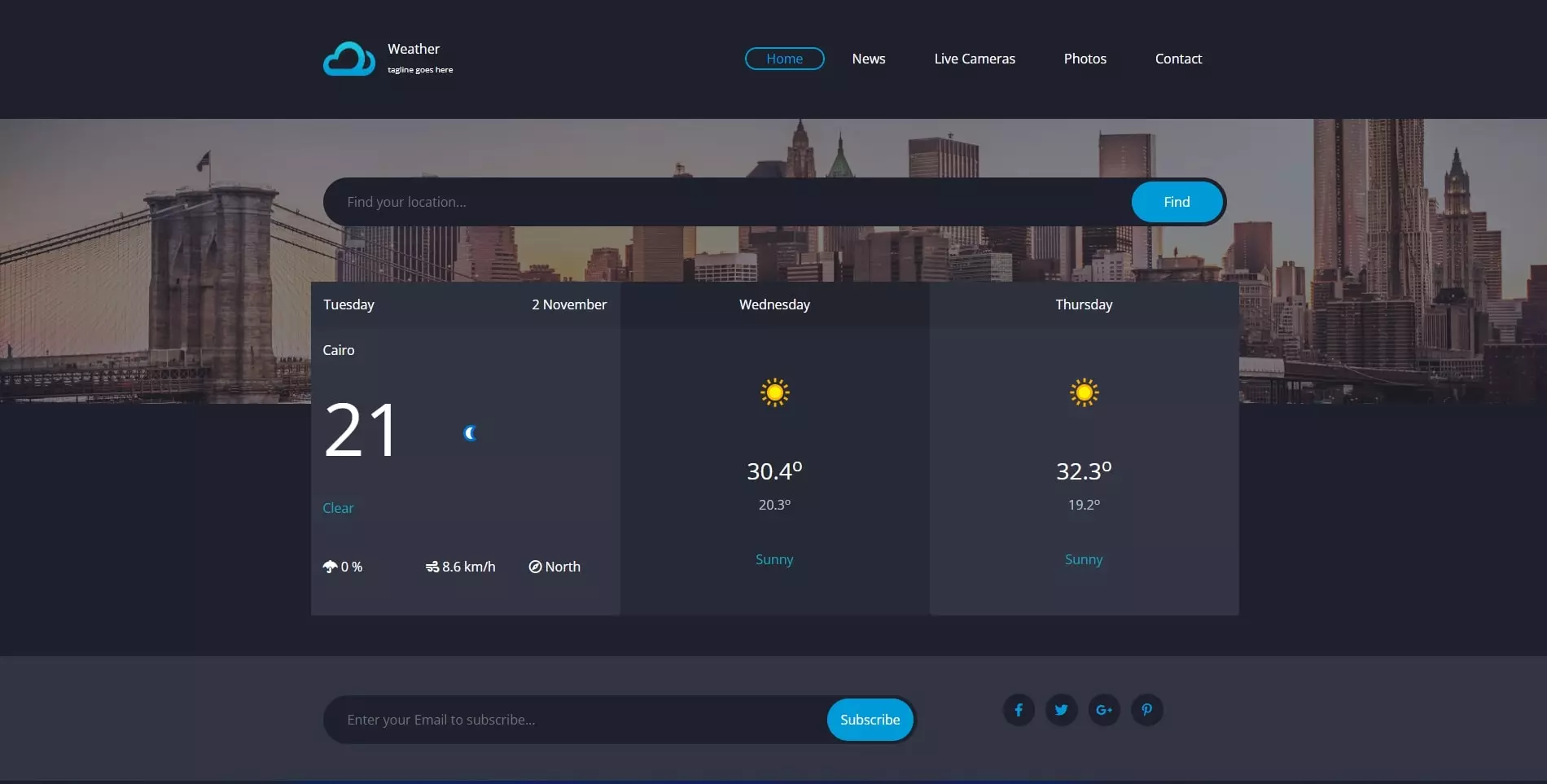Viewport: 1547px width, 784px height.
Task: Click Thursday's sun weather icon
Action: [1084, 392]
